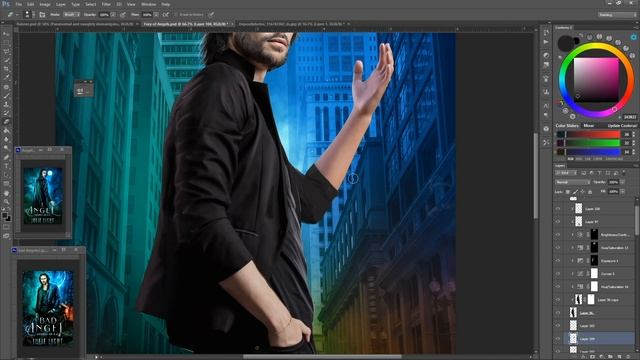Open Actions panel play icon in dock
The width and height of the screenshot is (640, 360).
coord(546,42)
